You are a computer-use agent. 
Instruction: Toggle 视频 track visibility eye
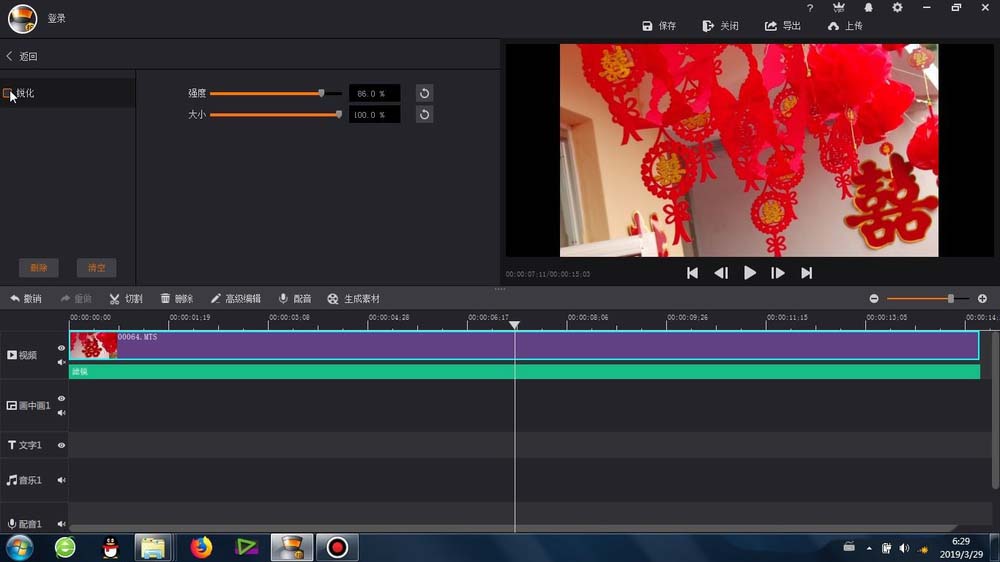(61, 348)
